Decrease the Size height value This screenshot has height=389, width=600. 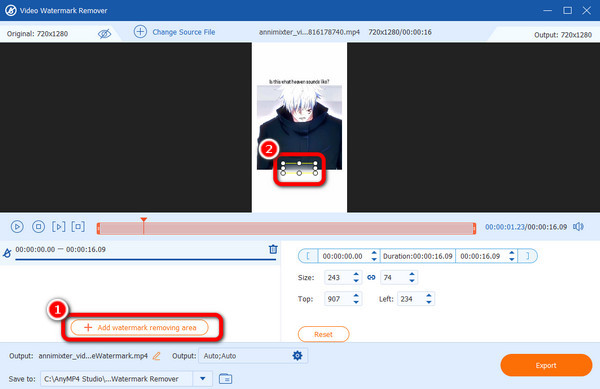click(412, 281)
